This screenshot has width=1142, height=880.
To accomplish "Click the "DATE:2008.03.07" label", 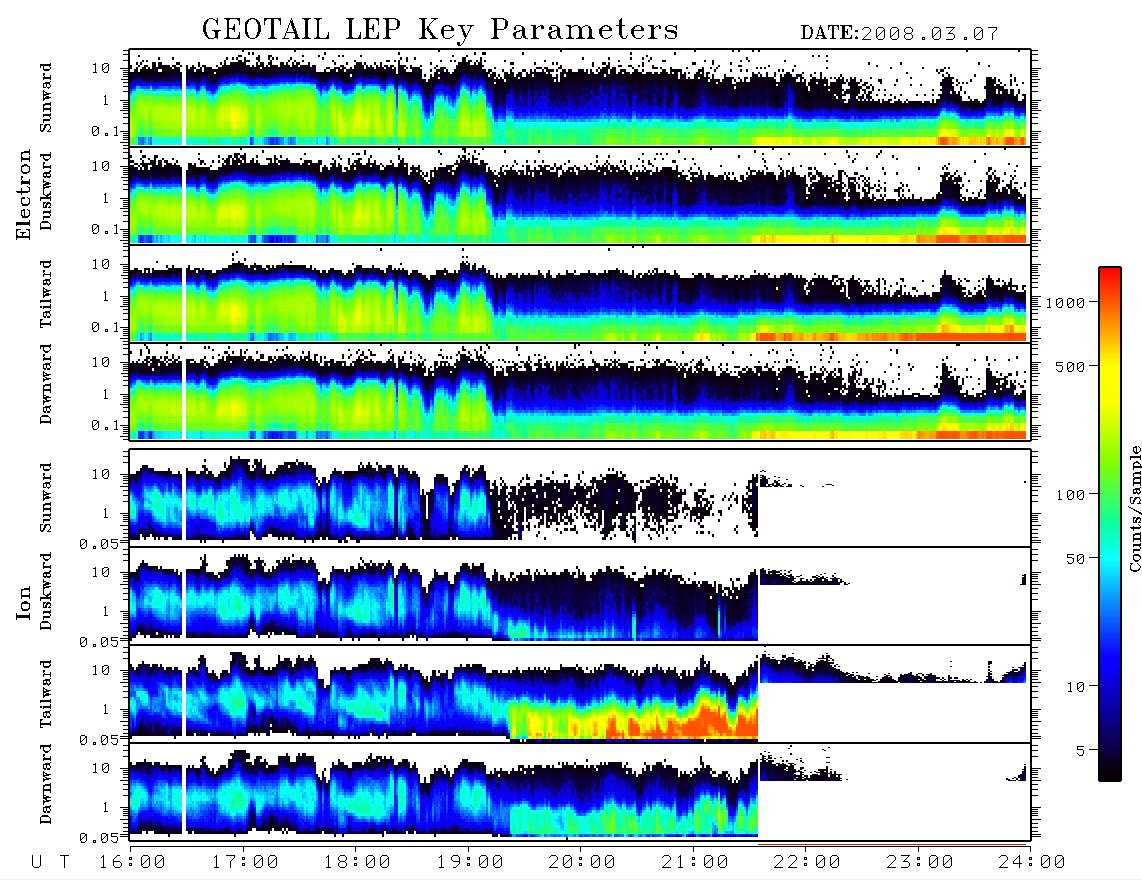I will pos(899,34).
